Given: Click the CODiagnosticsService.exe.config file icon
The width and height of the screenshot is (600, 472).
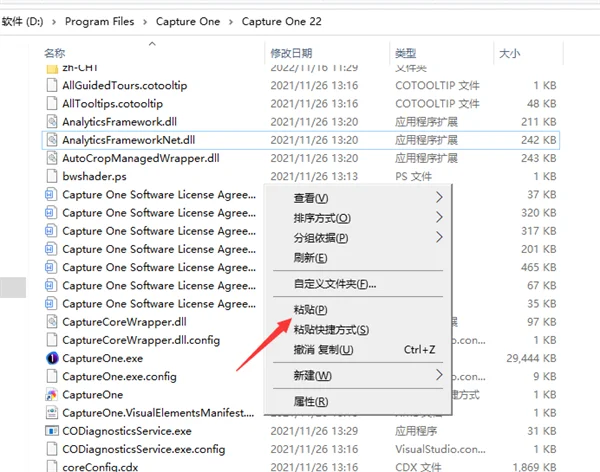Looking at the screenshot, I should (52, 449).
